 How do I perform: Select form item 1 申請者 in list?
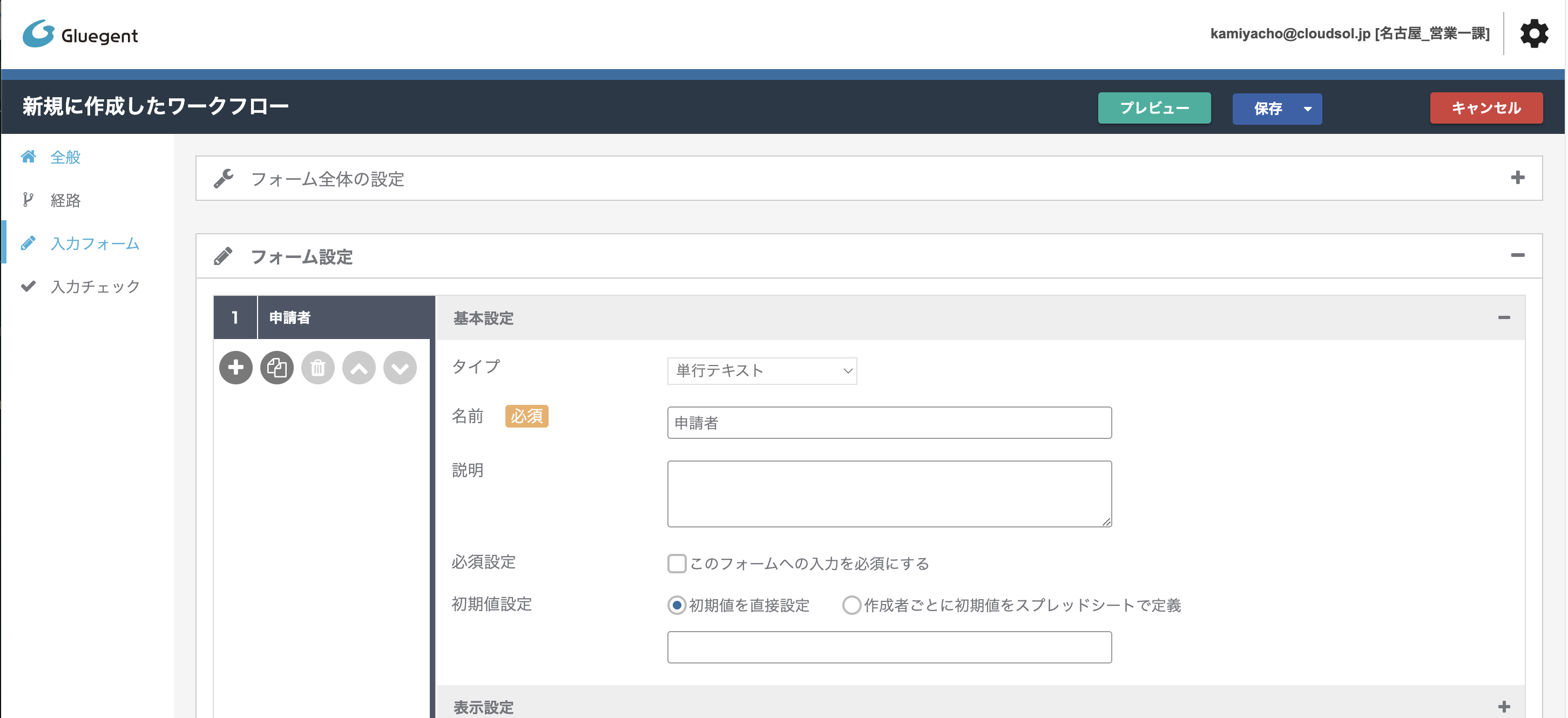[x=325, y=317]
